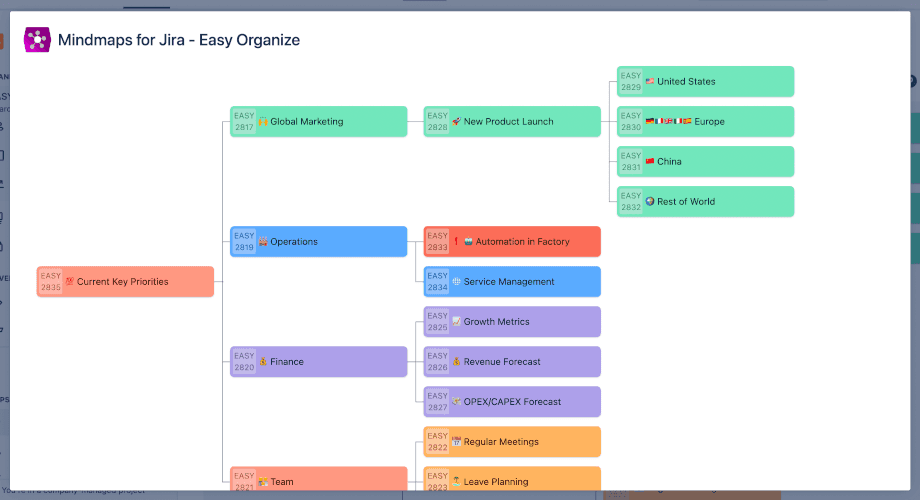The width and height of the screenshot is (920, 500).
Task: Select the Finance node
Action: click(x=319, y=362)
